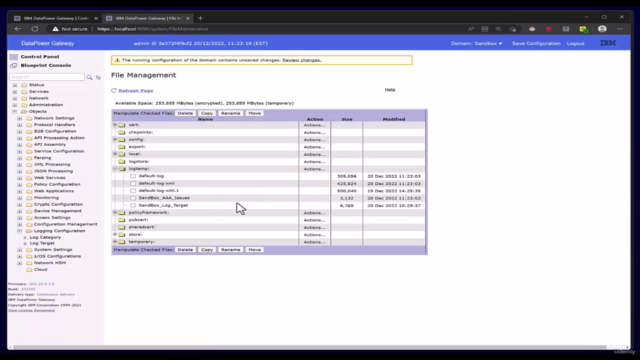
Task: Click the favorites star icon in address bar
Action: pyautogui.click(x=513, y=29)
